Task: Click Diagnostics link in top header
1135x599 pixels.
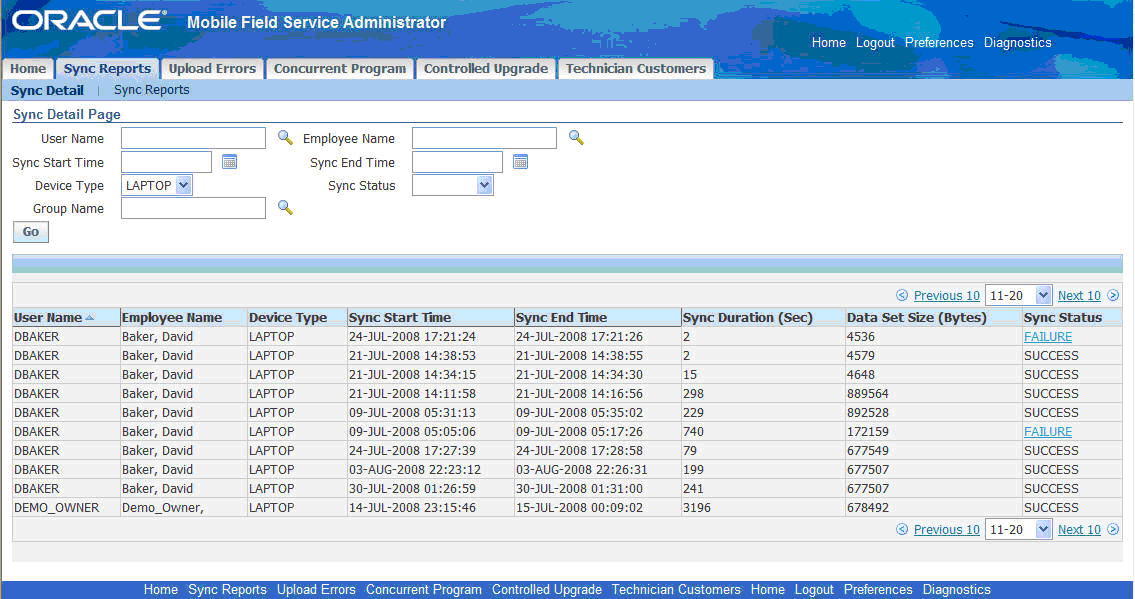Action: point(1017,42)
